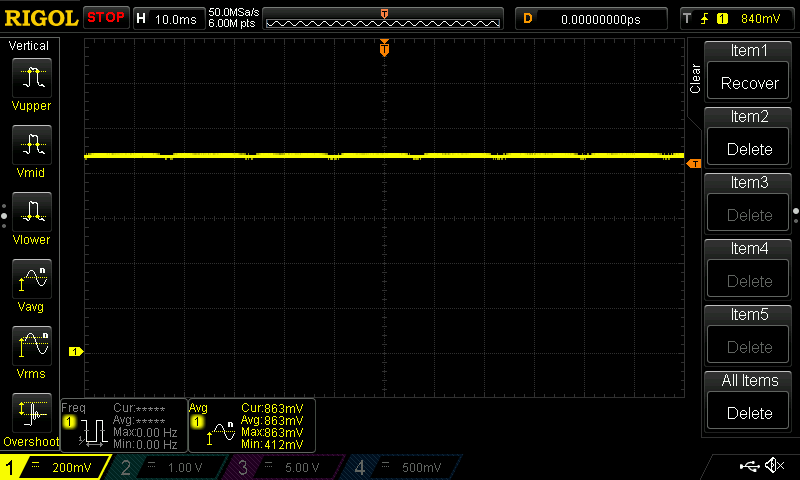Switch to the Vertical measurement category
Screen dimensions: 800x480
coord(29,46)
